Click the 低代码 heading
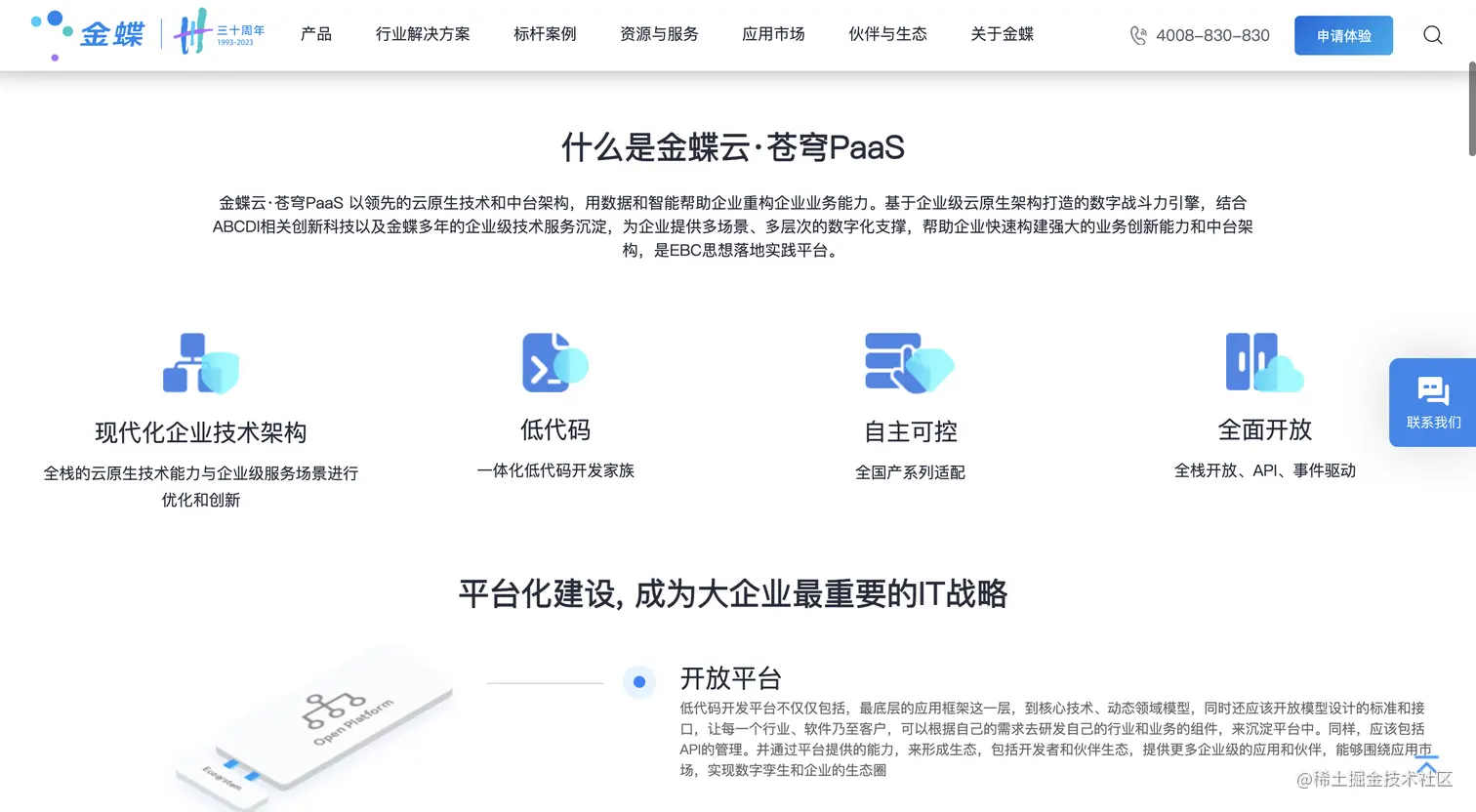 click(x=555, y=429)
